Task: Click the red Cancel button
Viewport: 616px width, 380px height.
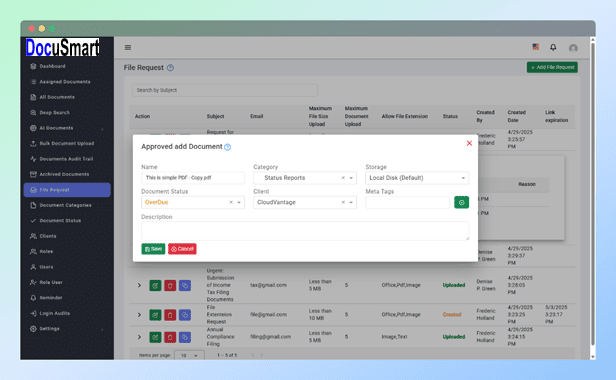Action: [182, 249]
